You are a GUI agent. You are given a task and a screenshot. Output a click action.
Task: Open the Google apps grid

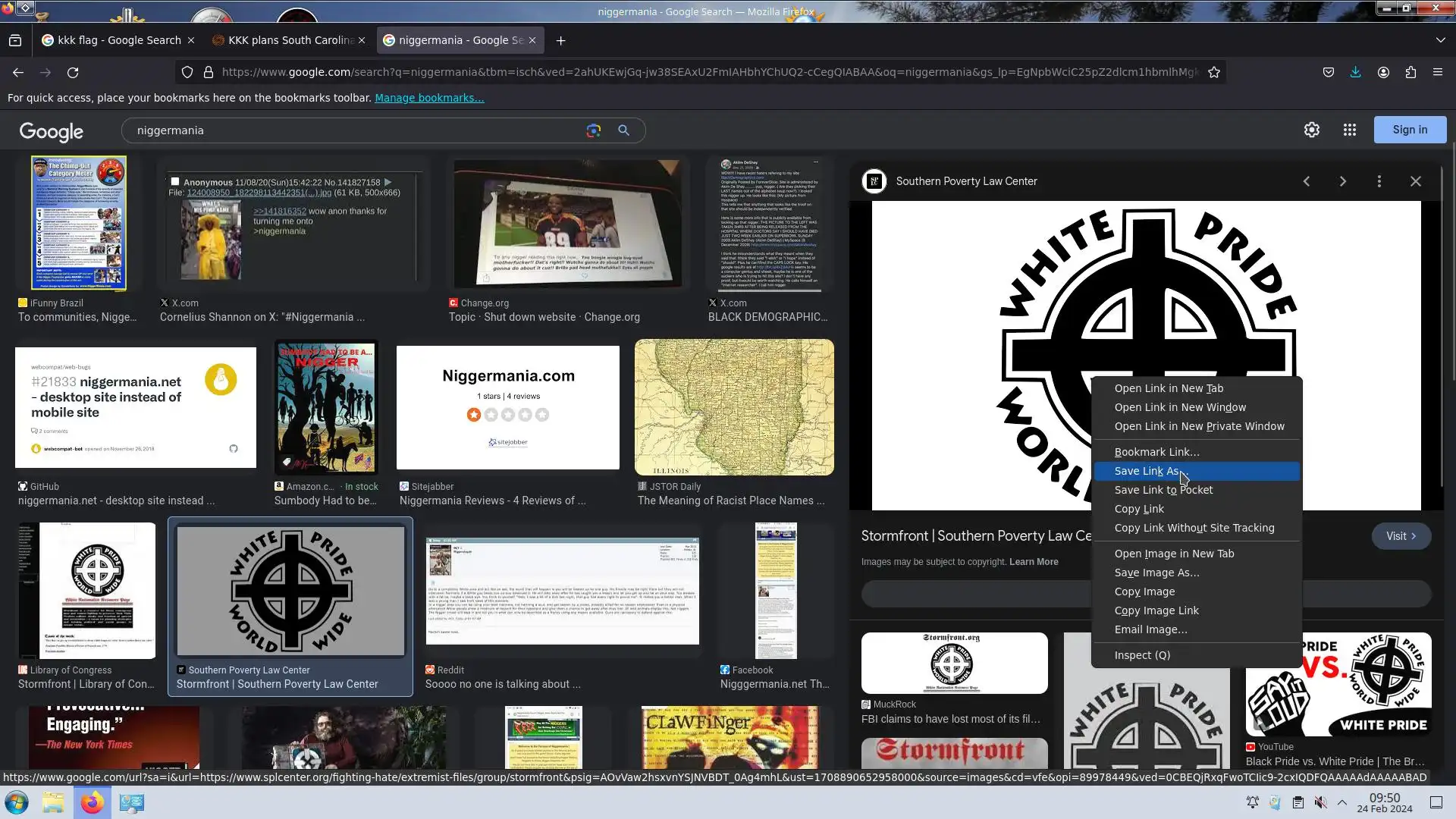(1349, 130)
